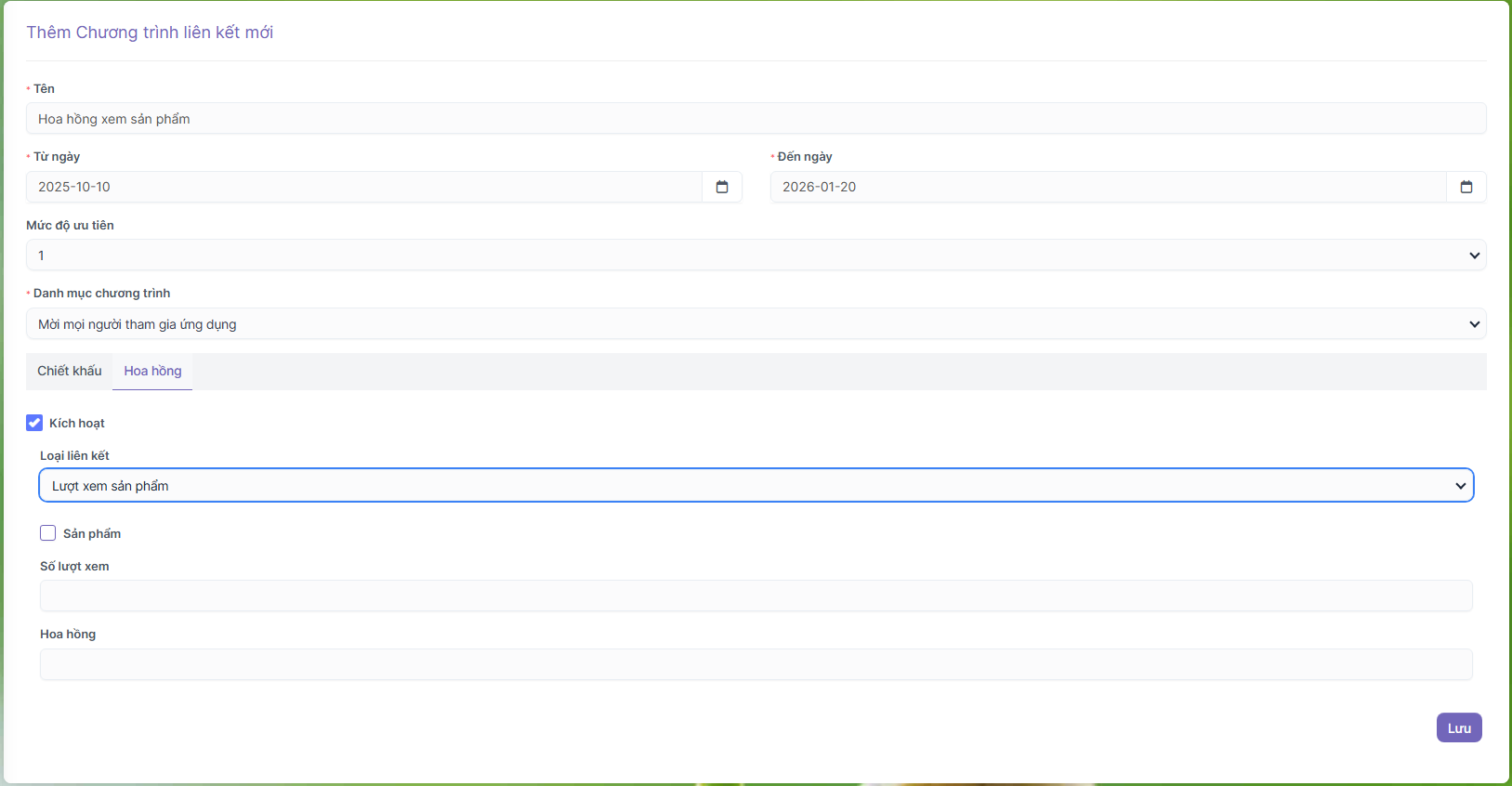Select the Hoa hồng tab
Screen dimensions: 1512x786
coord(152,371)
